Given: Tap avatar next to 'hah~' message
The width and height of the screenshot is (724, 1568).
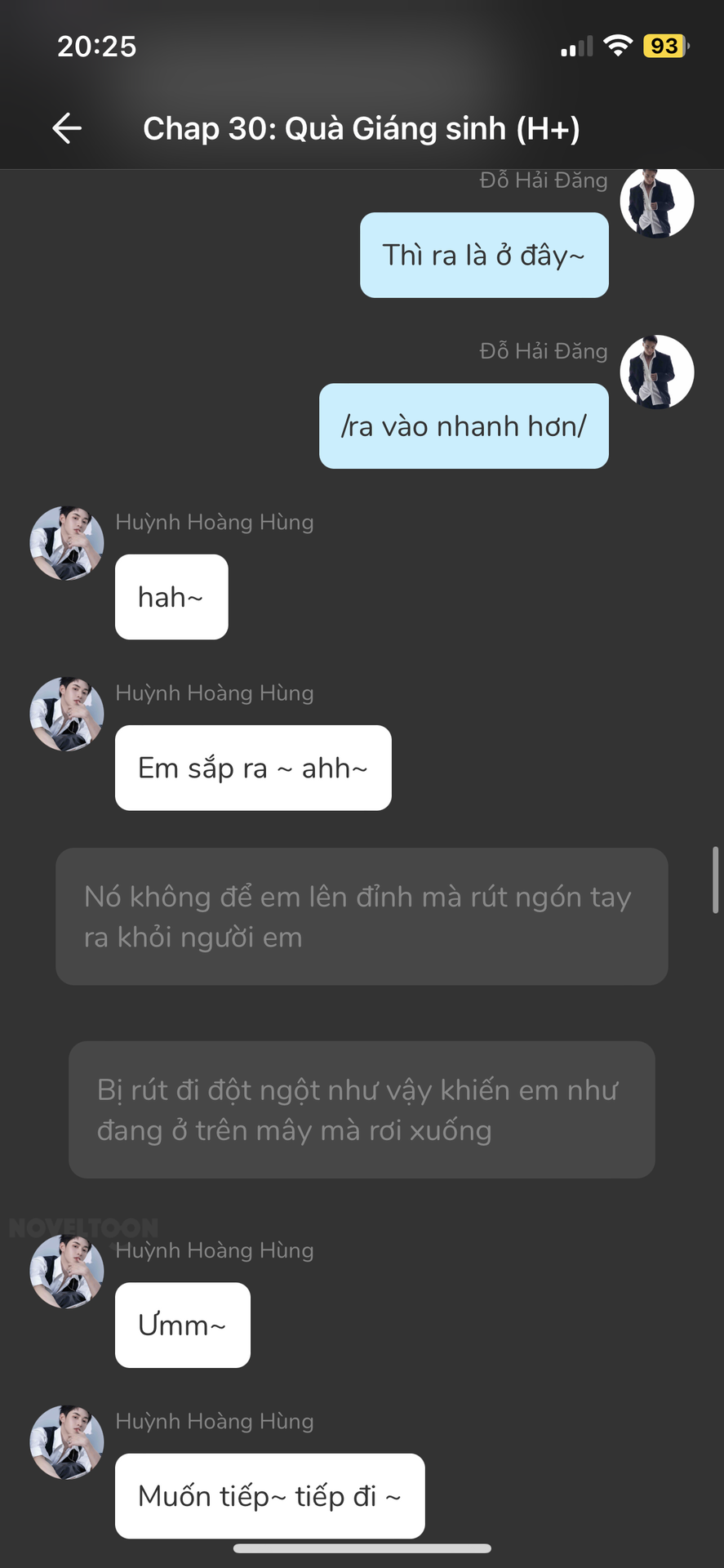Looking at the screenshot, I should pyautogui.click(x=67, y=543).
